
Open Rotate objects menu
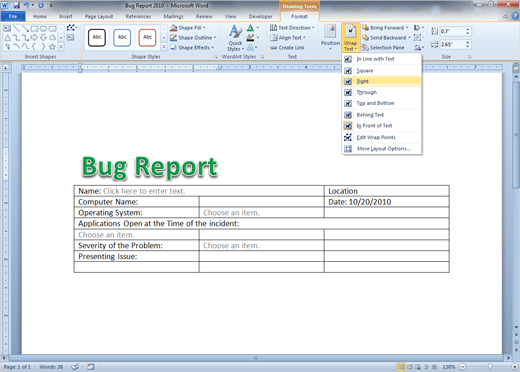pos(419,48)
